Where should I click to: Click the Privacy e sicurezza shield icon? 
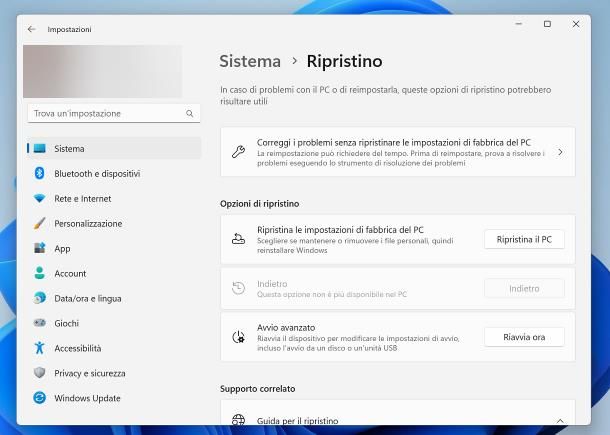[40, 373]
